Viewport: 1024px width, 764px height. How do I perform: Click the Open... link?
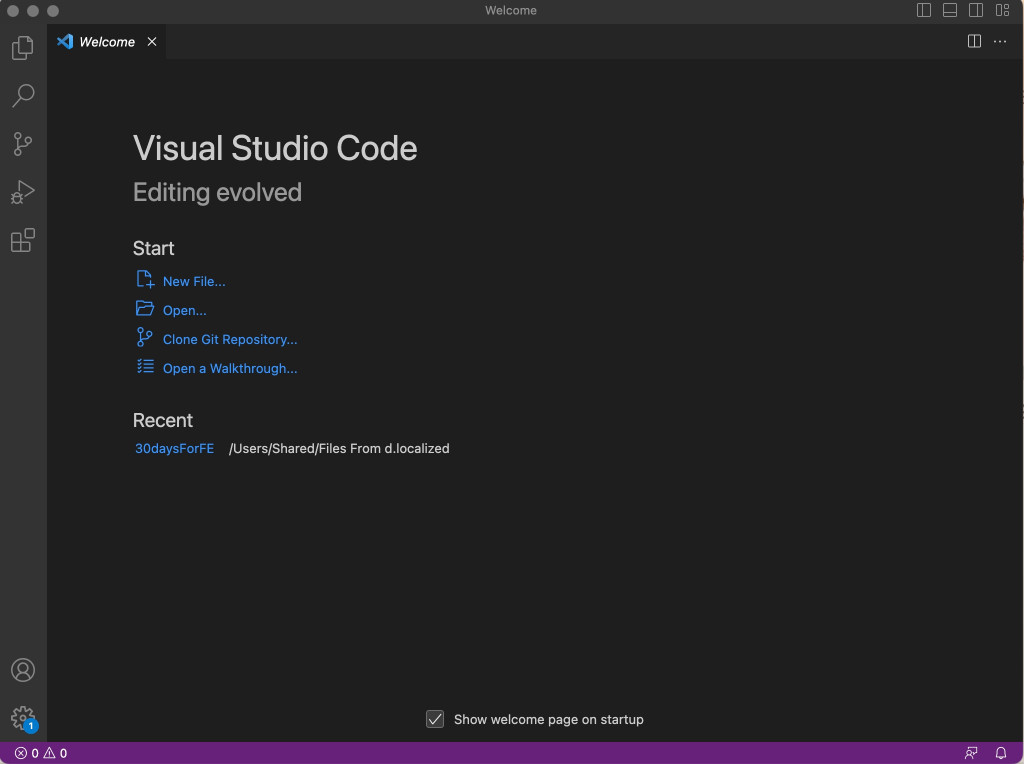pyautogui.click(x=184, y=311)
